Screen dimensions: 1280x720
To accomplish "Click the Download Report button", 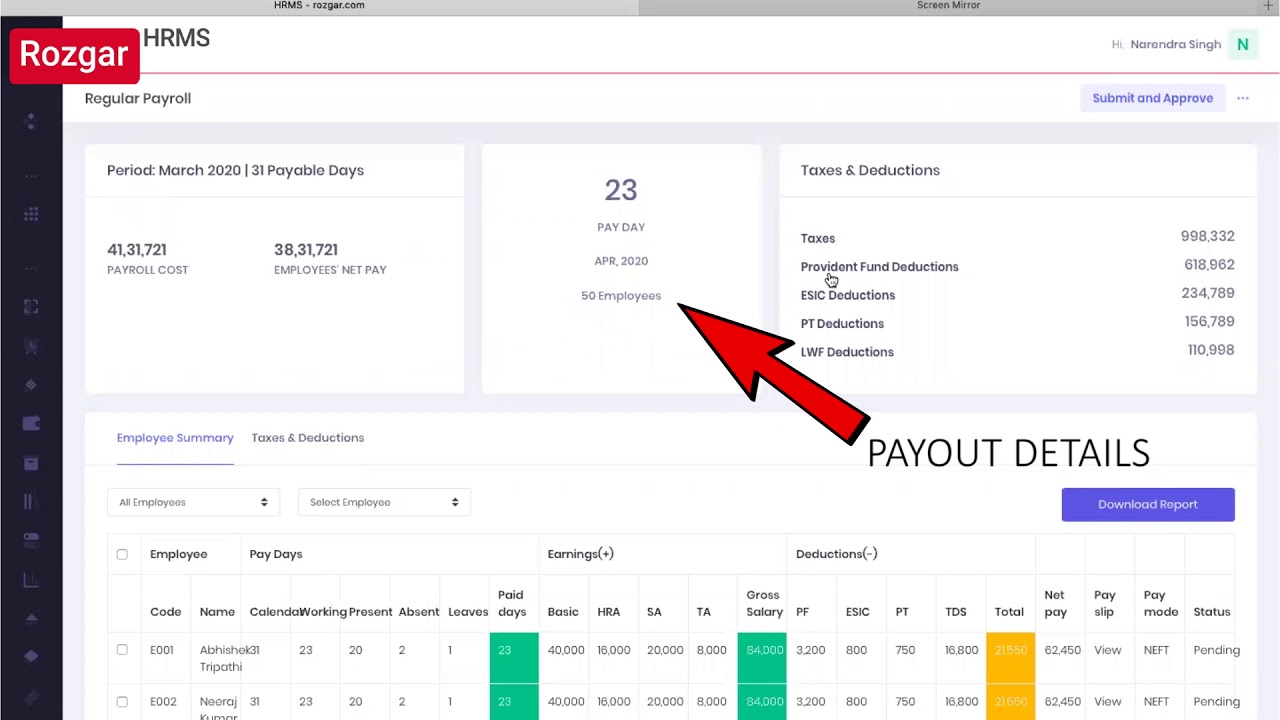I will 1148,504.
